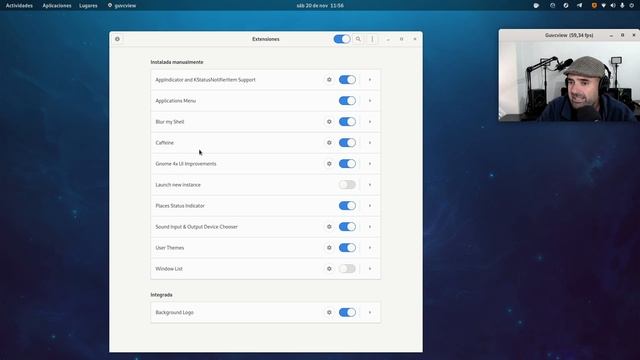Viewport: 640px width, 360px height.
Task: Open Caffeine extension settings gear
Action: (329, 143)
